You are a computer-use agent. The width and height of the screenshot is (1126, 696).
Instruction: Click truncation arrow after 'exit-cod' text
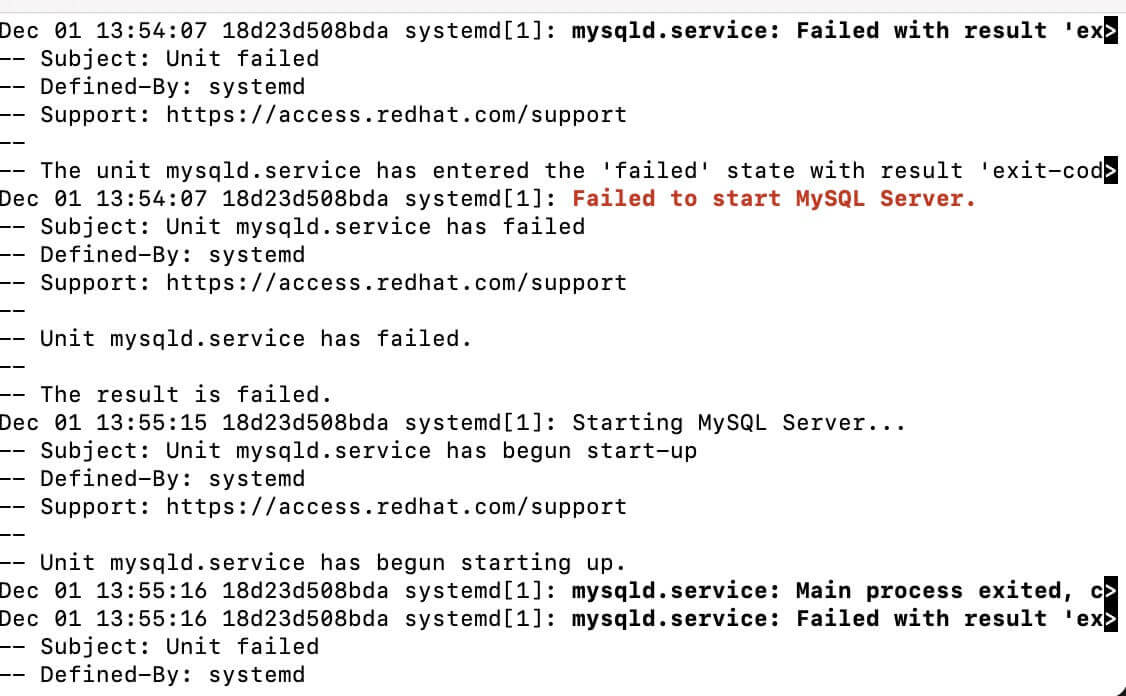point(1110,171)
